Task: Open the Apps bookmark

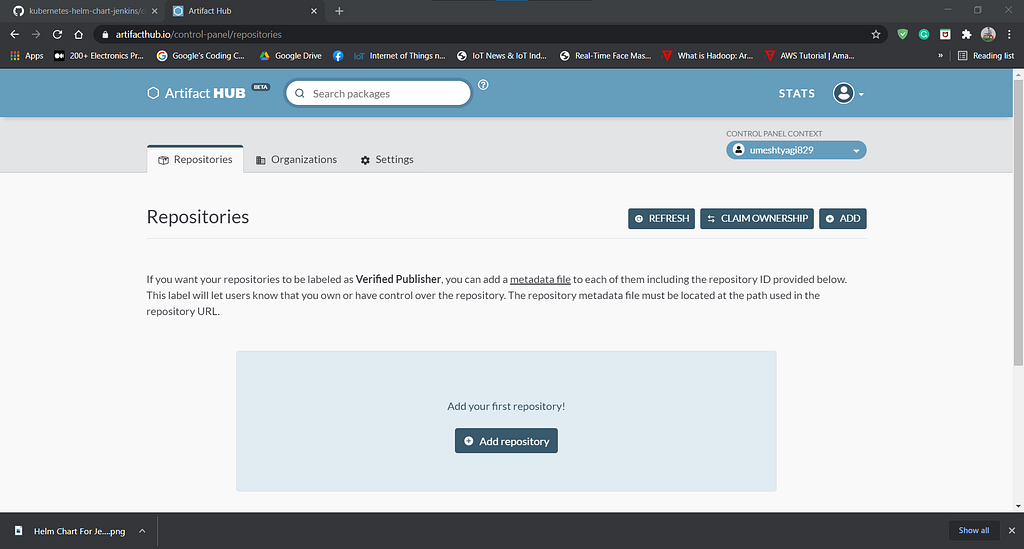Action: 27,56
